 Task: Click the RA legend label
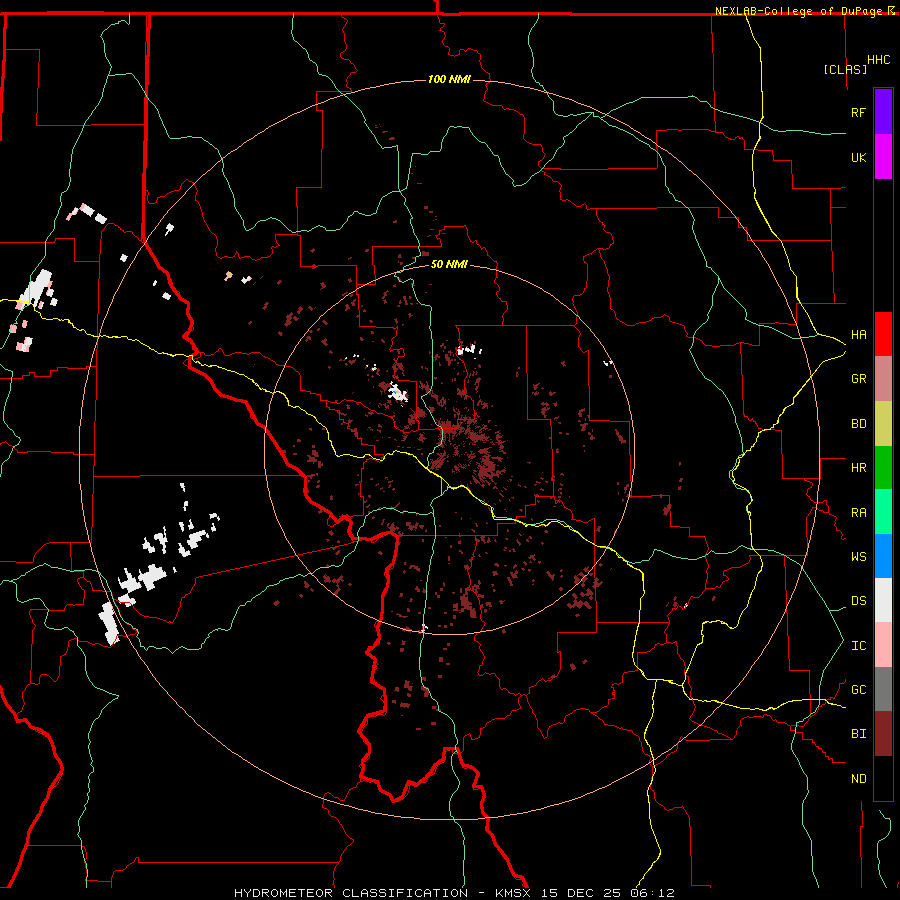point(858,513)
